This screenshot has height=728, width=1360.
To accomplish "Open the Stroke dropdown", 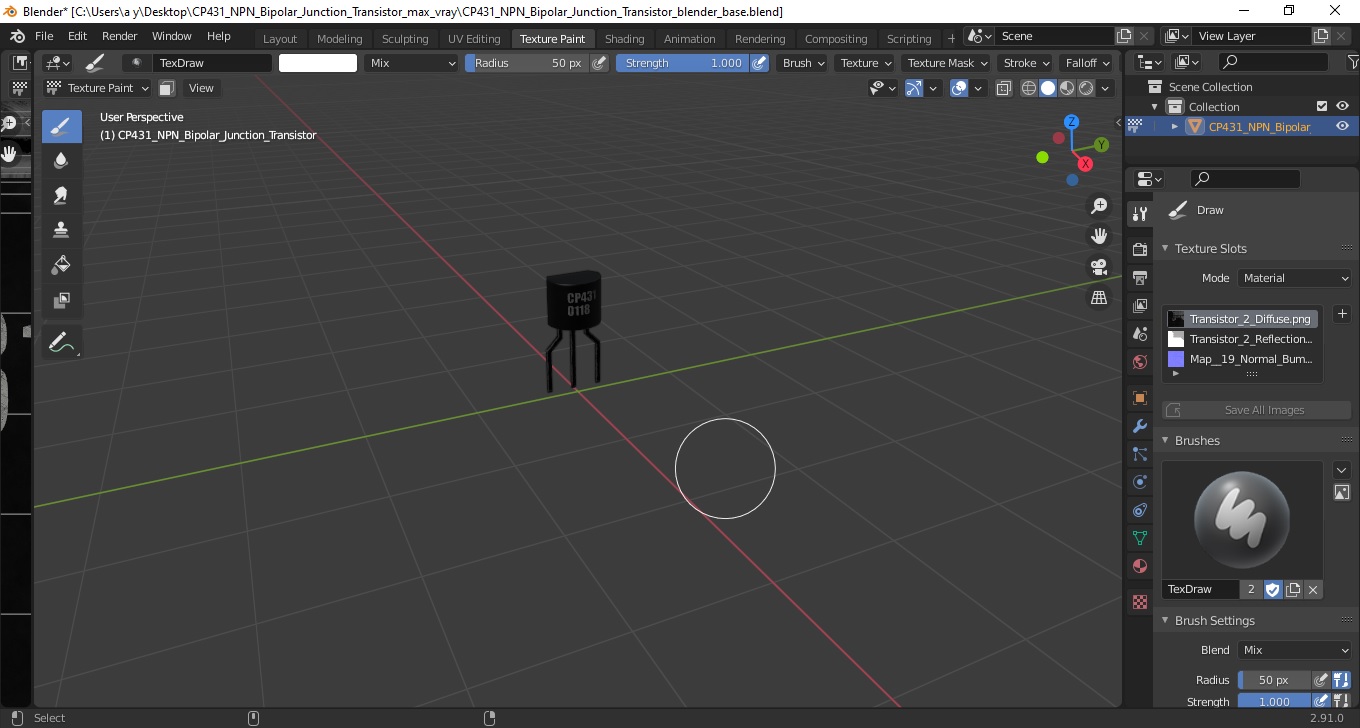I will point(1026,63).
